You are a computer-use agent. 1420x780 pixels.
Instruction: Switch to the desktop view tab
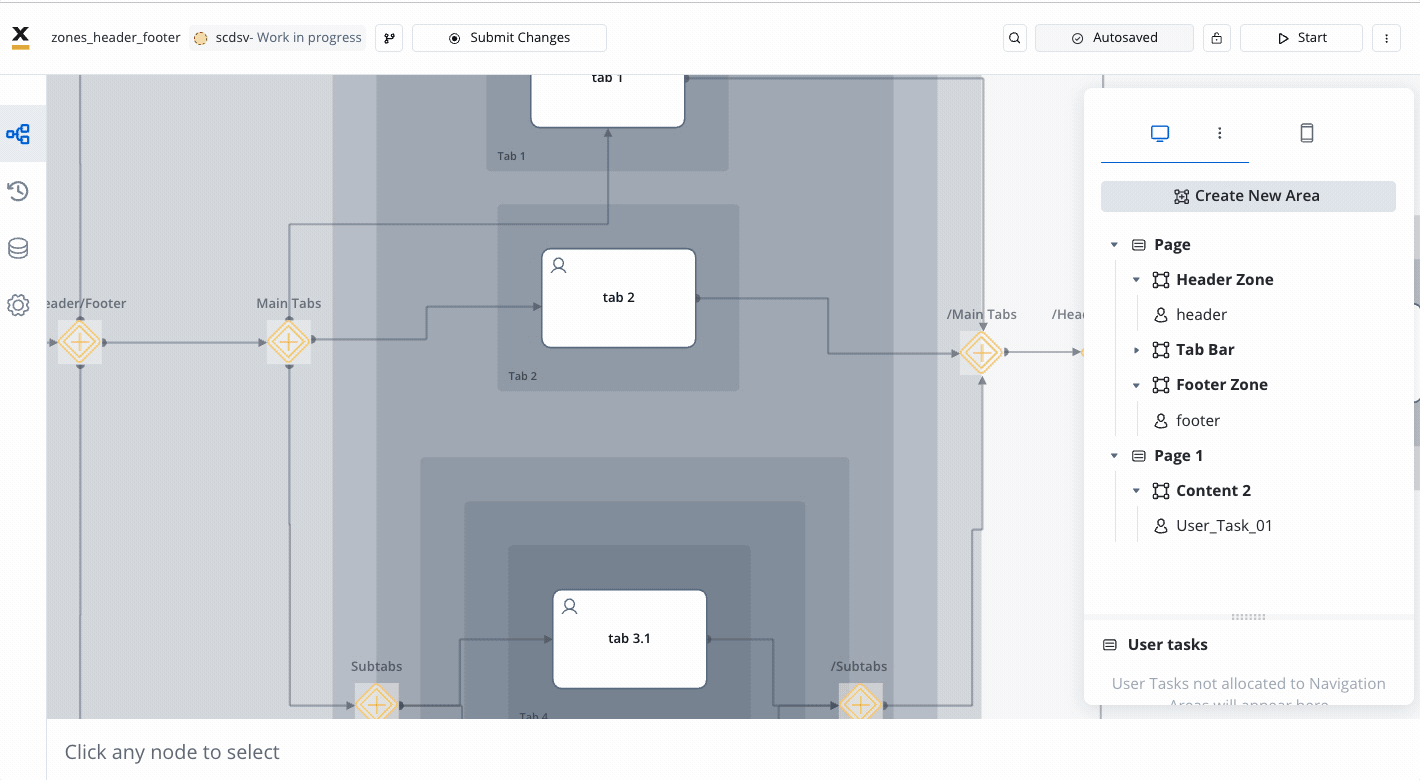[1160, 133]
